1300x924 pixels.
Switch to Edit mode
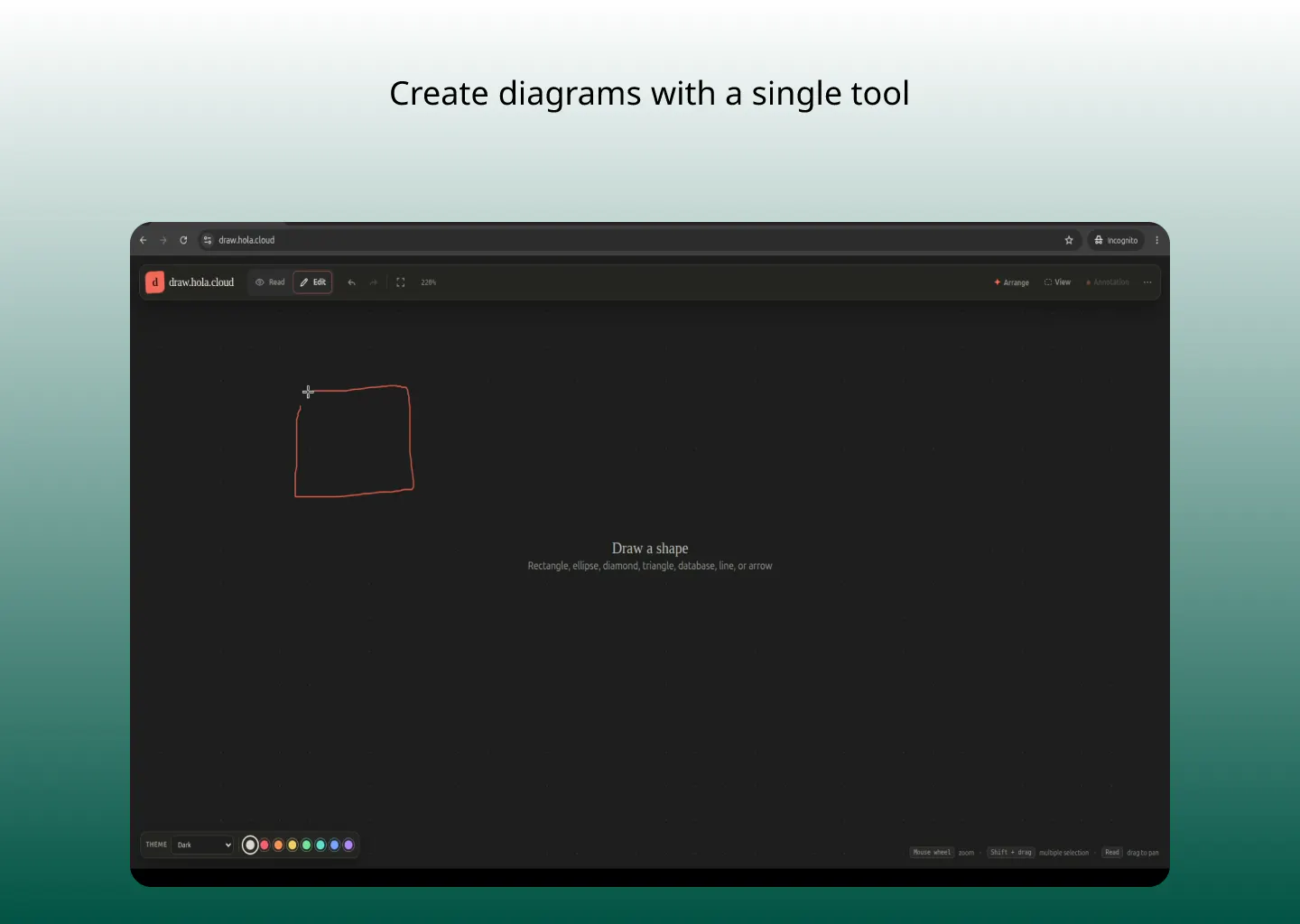tap(312, 282)
